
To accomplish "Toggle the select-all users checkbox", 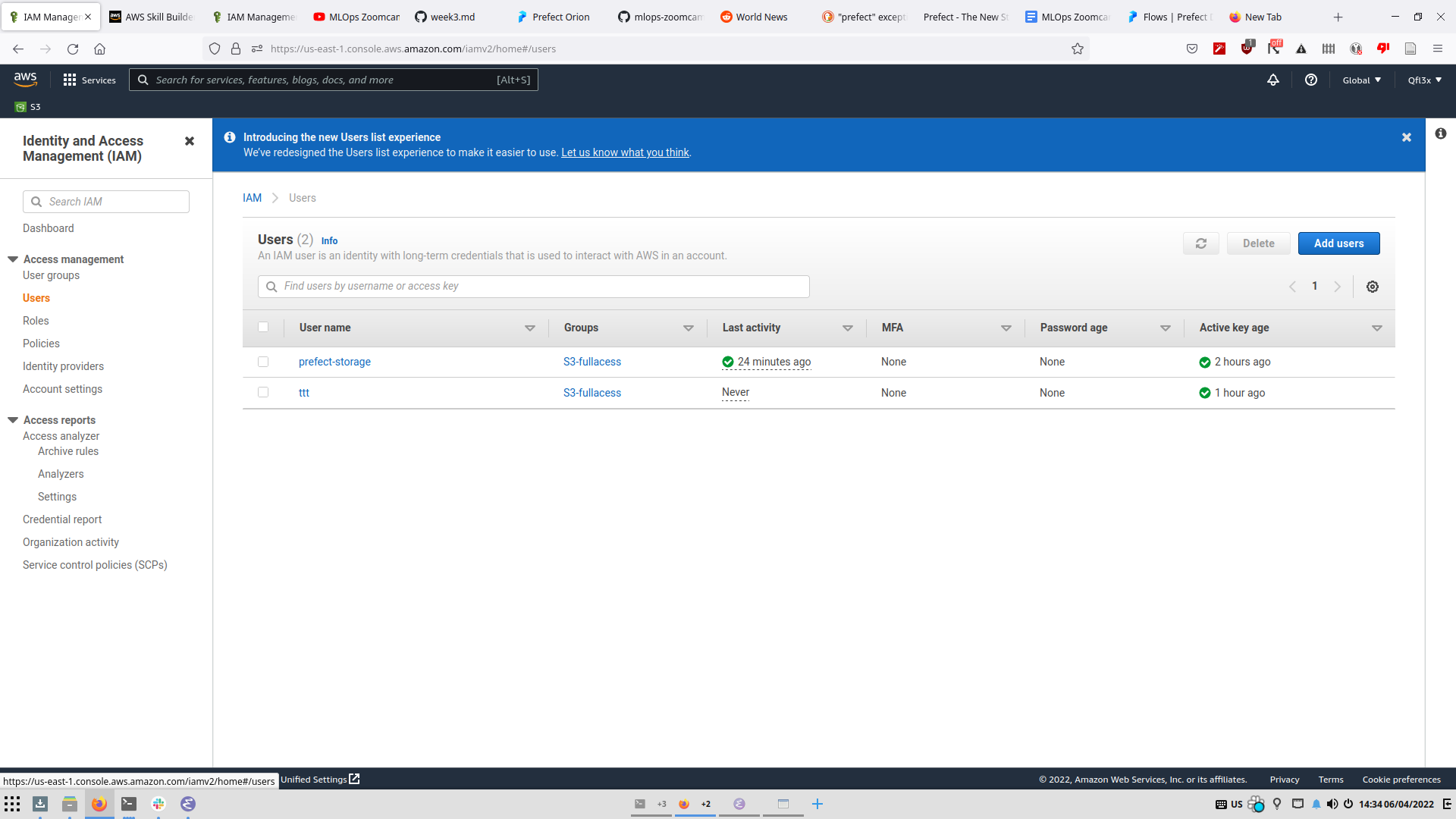I will (263, 327).
